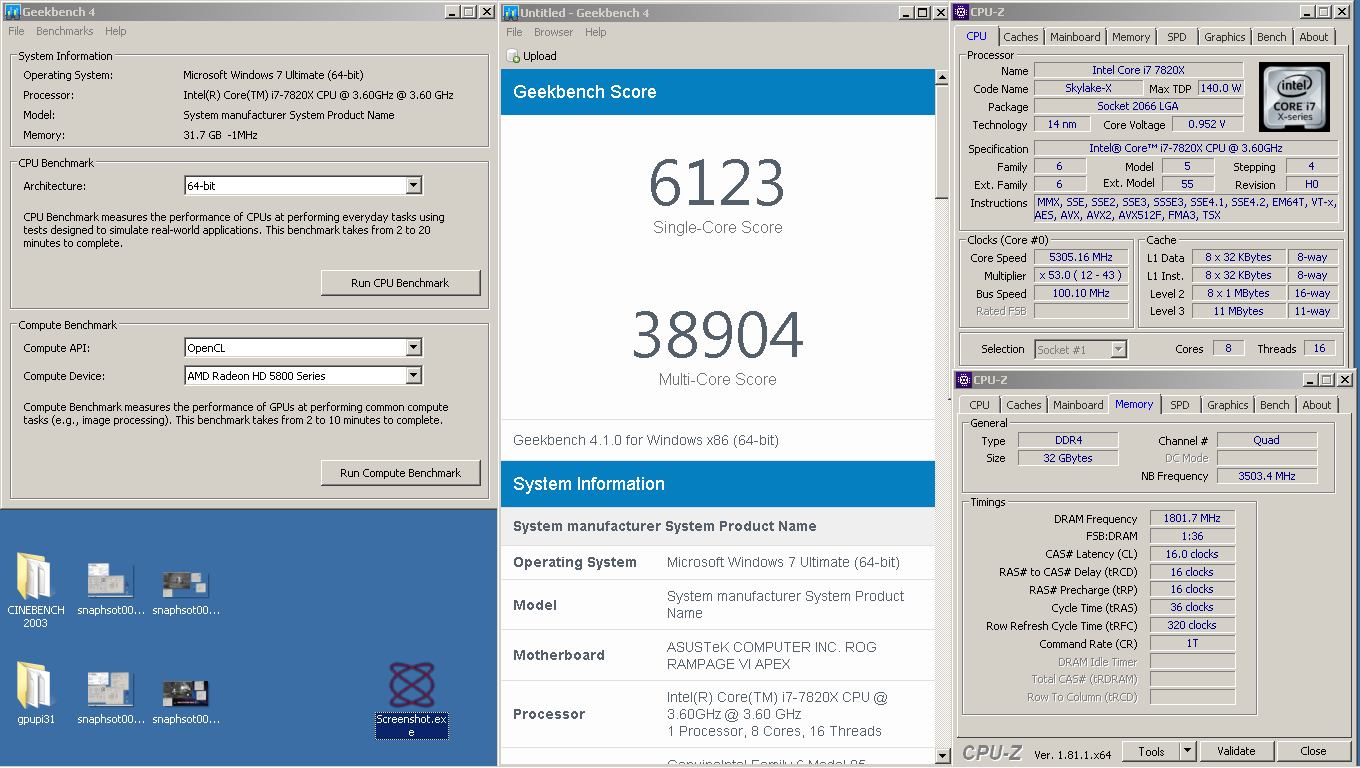This screenshot has width=1360, height=768.
Task: Click scrollbar down arrow in Geekbench results
Action: [x=943, y=757]
